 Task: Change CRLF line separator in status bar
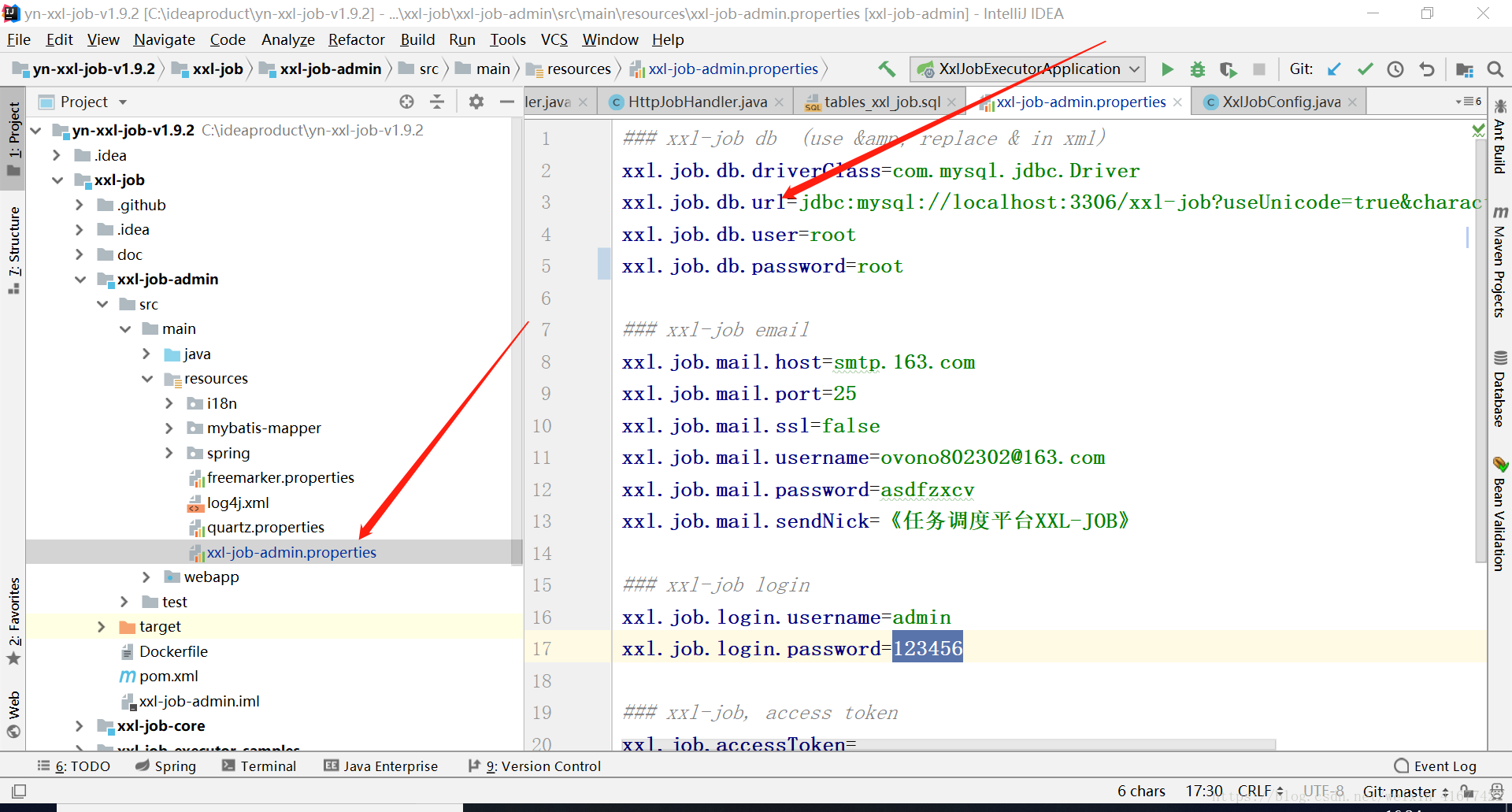[x=1260, y=791]
